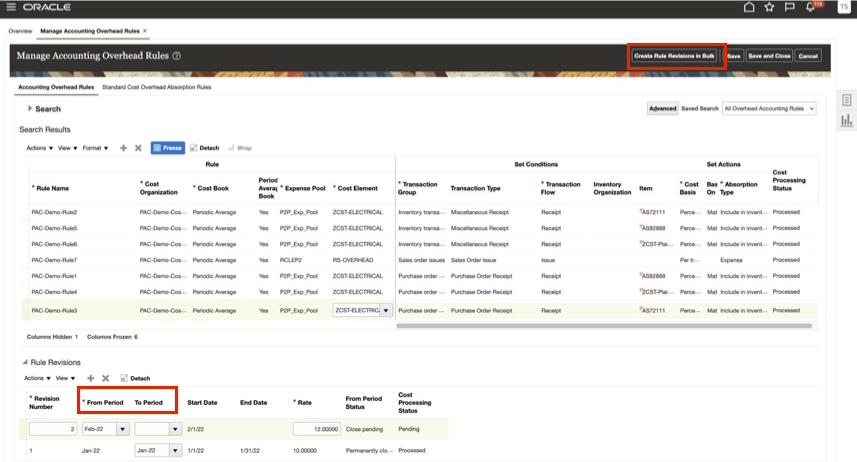Select Standard Cost Overhead Absorption Rules tab
Screen dimensions: 857x462
point(156,87)
